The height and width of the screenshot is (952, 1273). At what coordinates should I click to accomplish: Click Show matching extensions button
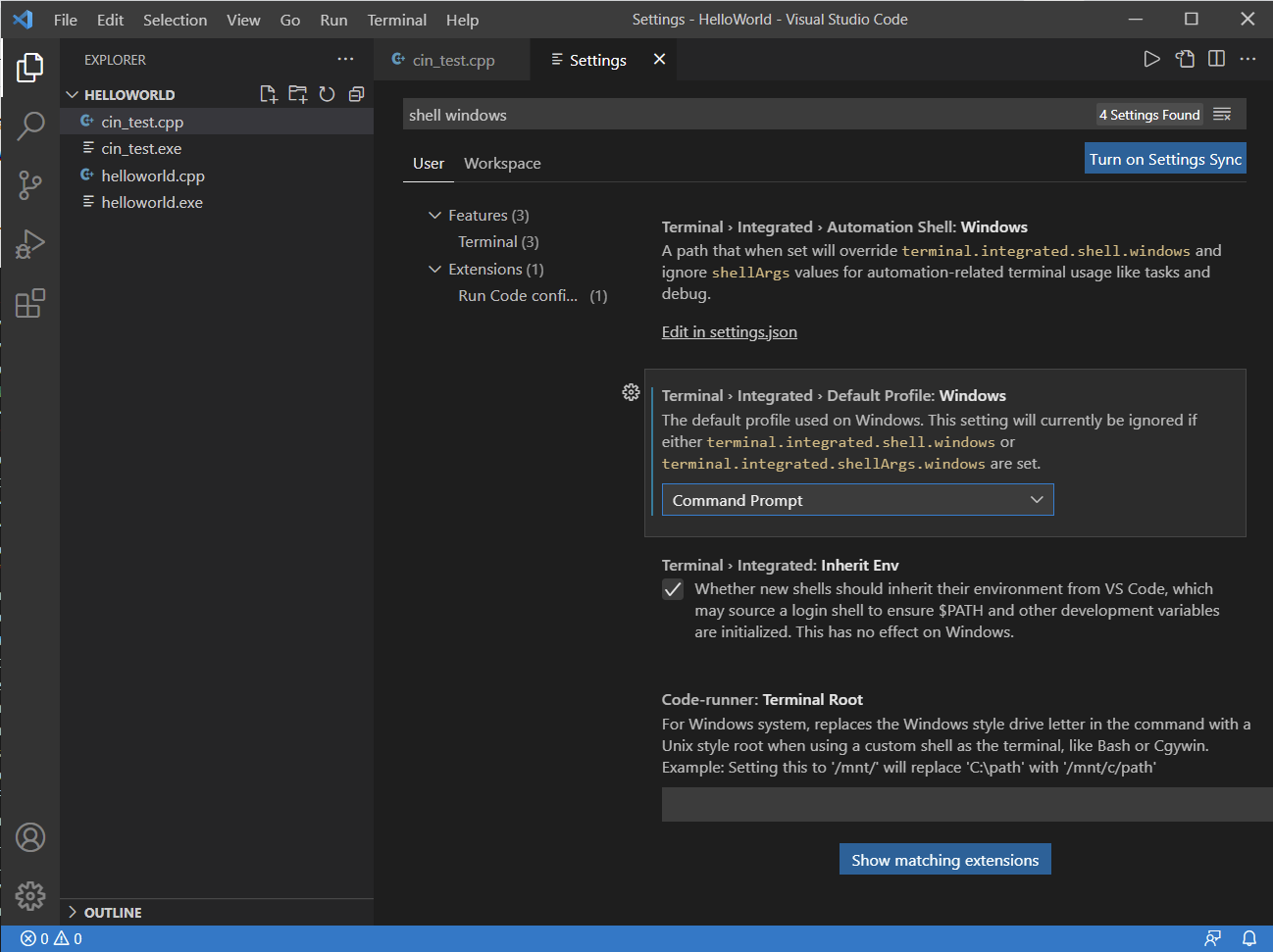(x=944, y=860)
